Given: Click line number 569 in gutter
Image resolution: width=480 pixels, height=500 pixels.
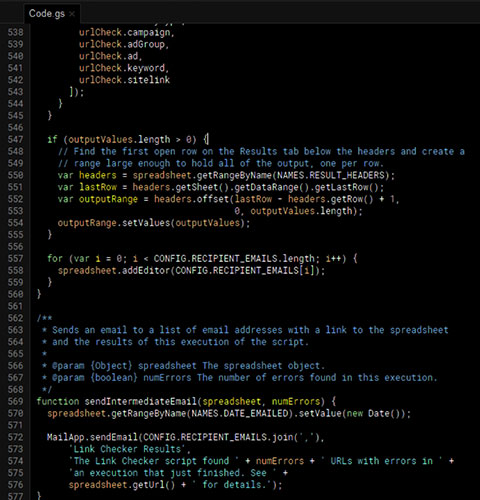Looking at the screenshot, I should tap(16, 401).
